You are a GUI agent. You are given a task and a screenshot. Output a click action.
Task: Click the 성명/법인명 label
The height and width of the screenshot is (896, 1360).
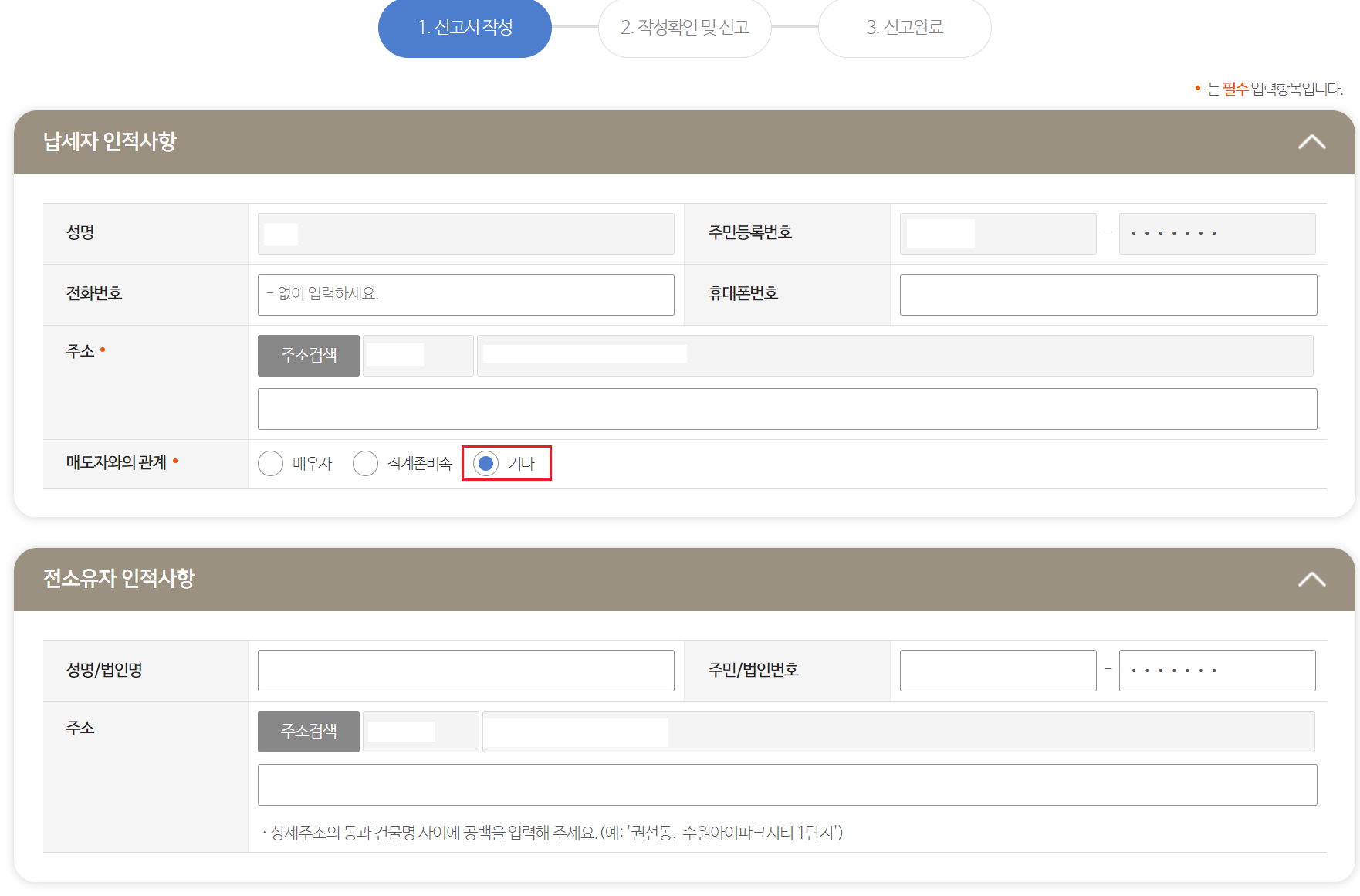(104, 670)
